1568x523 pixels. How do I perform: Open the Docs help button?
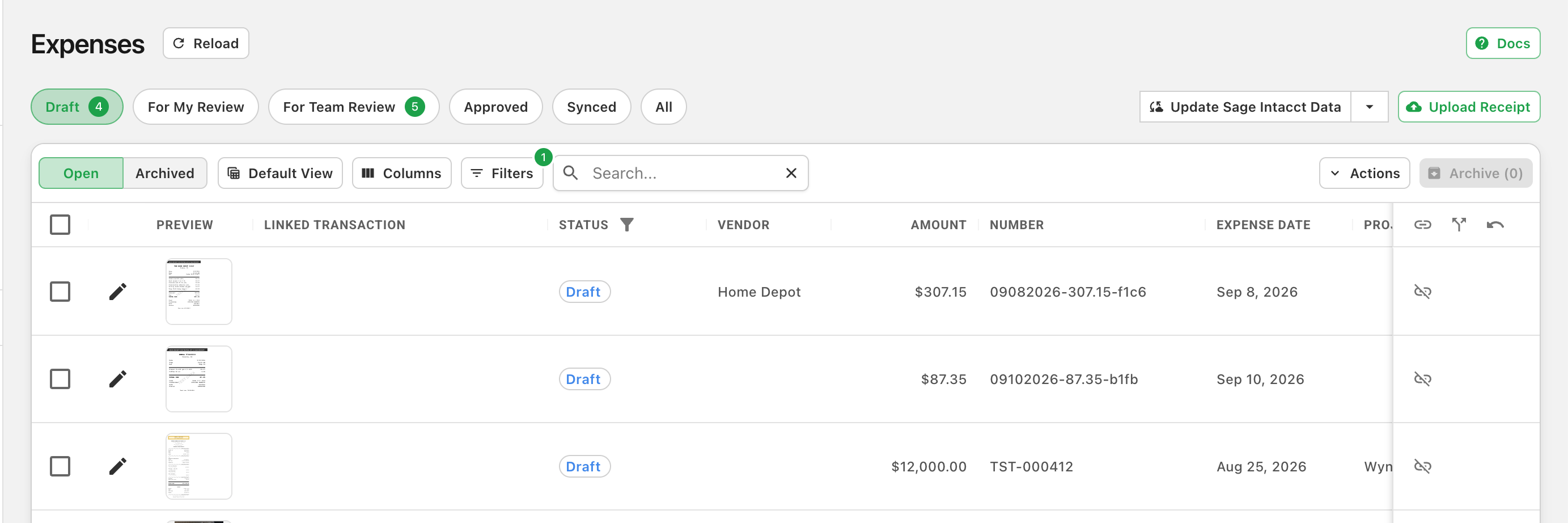pyautogui.click(x=1502, y=43)
